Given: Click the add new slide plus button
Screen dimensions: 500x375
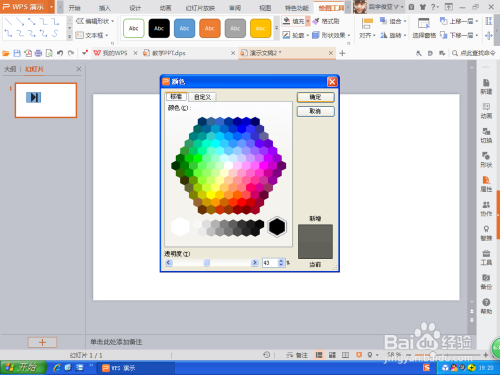Looking at the screenshot, I should tap(42, 342).
